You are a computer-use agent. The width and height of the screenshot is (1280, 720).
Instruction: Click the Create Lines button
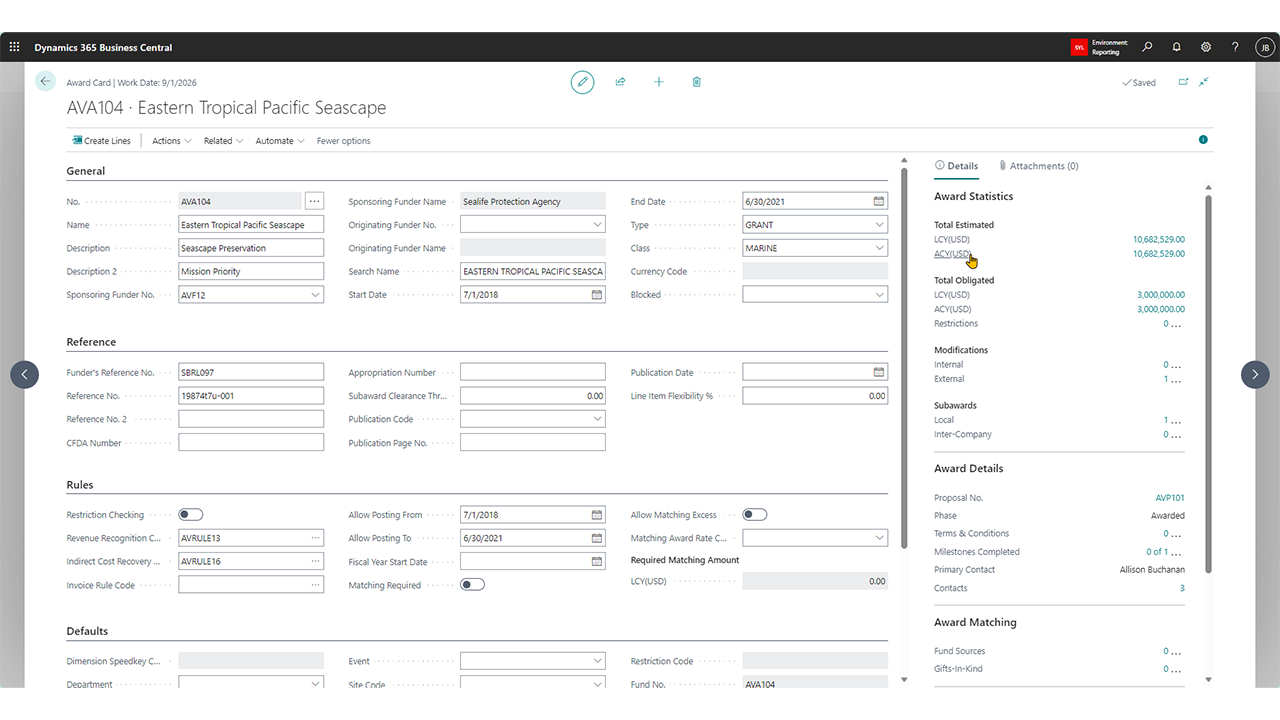pos(101,141)
